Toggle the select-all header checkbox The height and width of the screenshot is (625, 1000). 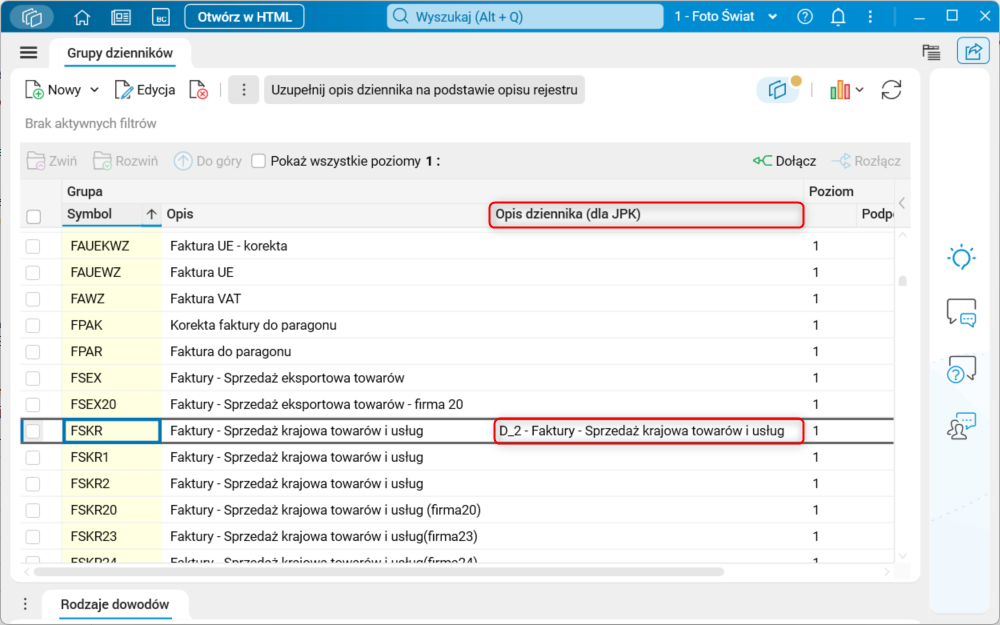coord(34,216)
